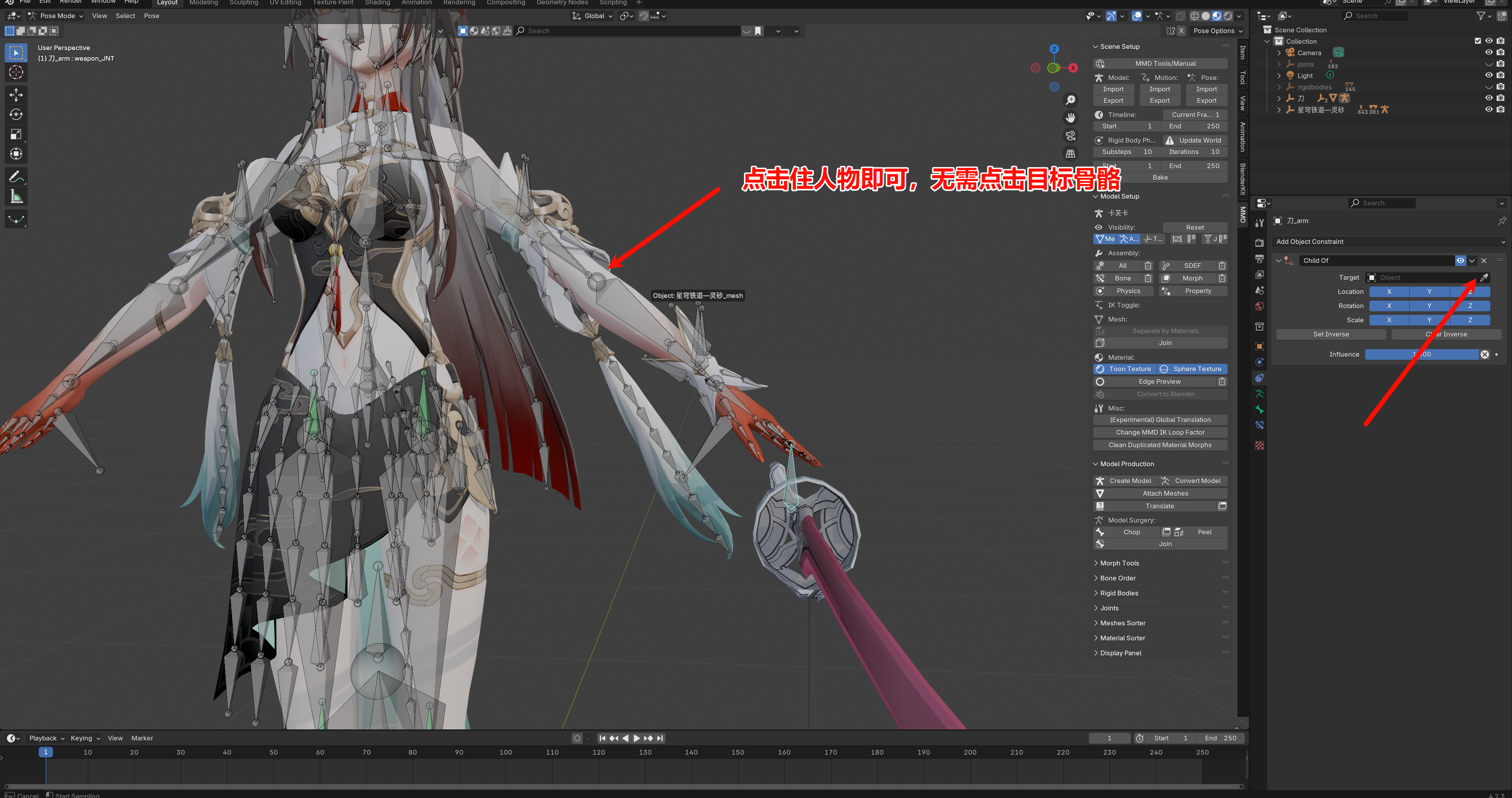Click the play animation button
Image resolution: width=1512 pixels, height=798 pixels.
coord(636,738)
